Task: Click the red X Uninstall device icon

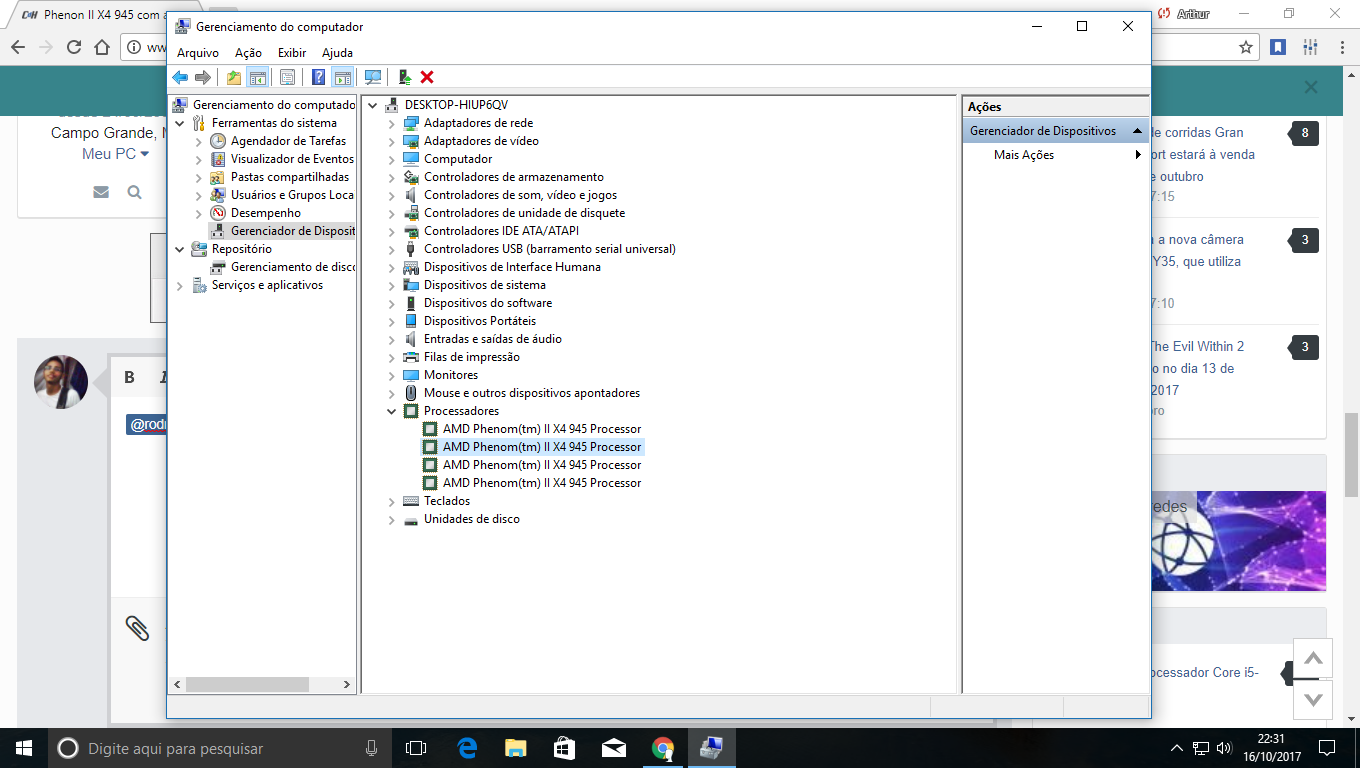Action: (427, 77)
